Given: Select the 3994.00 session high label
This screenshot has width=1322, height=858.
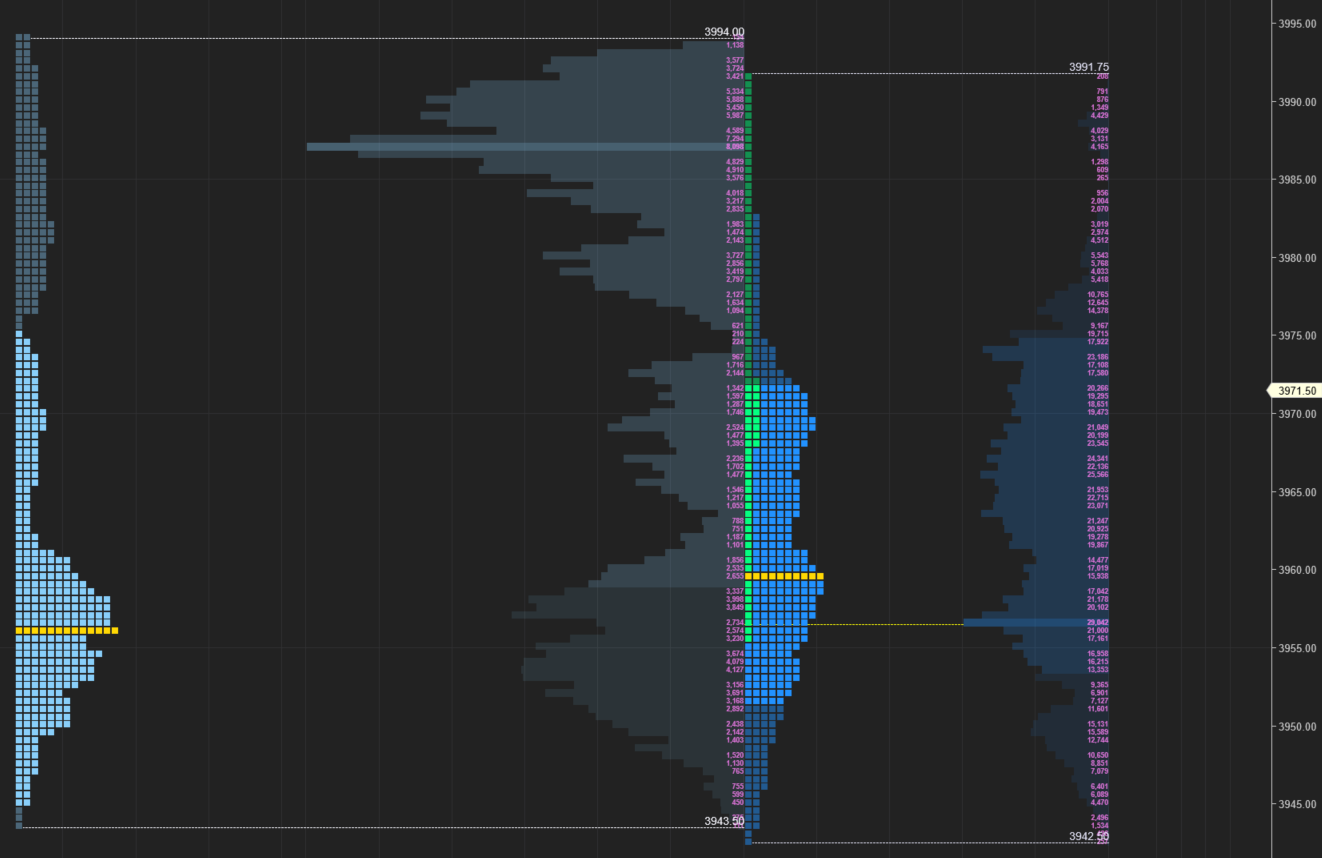Looking at the screenshot, I should click(x=724, y=32).
